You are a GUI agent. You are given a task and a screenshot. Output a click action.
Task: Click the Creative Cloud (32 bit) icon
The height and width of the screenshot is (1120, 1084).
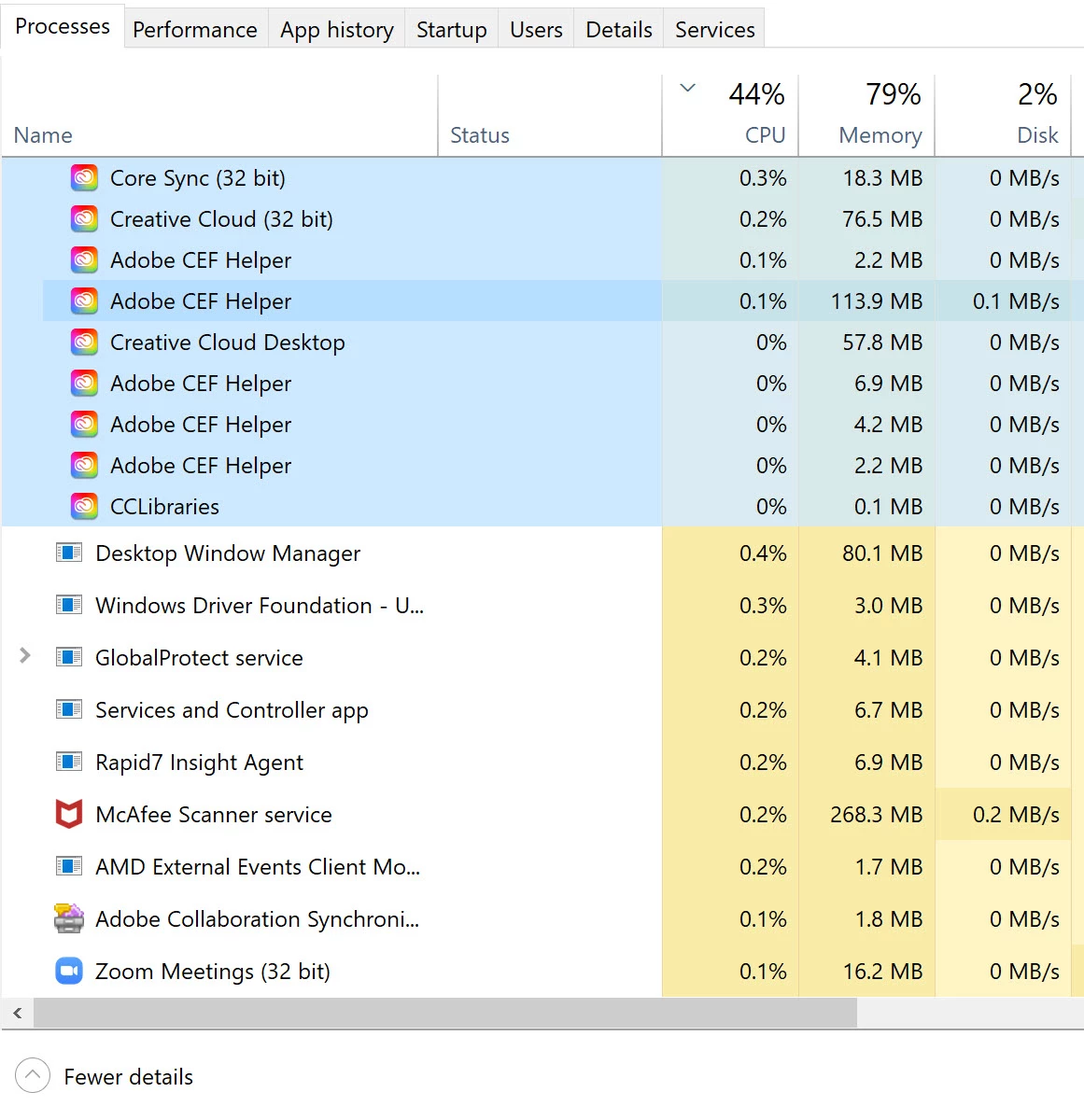tap(84, 219)
